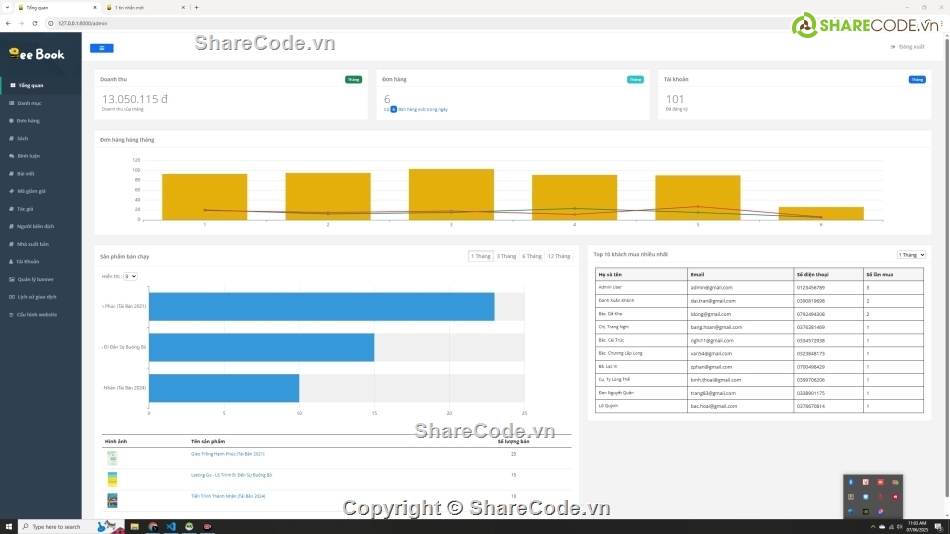The image size is (950, 534).
Task: Click the Đăng xuất logout link
Action: coord(908,47)
